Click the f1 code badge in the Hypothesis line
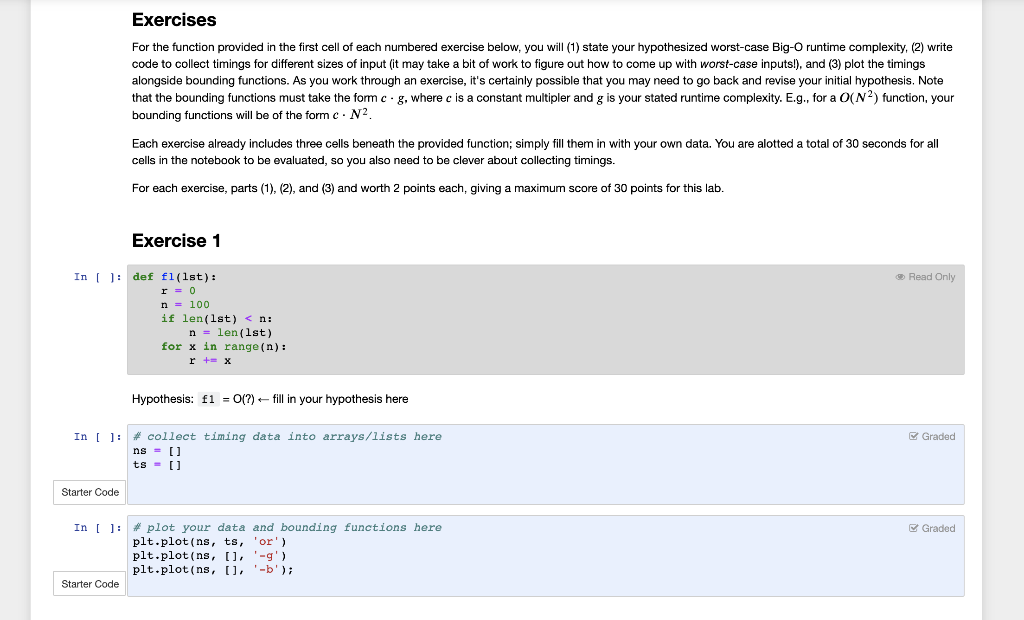 coord(207,398)
